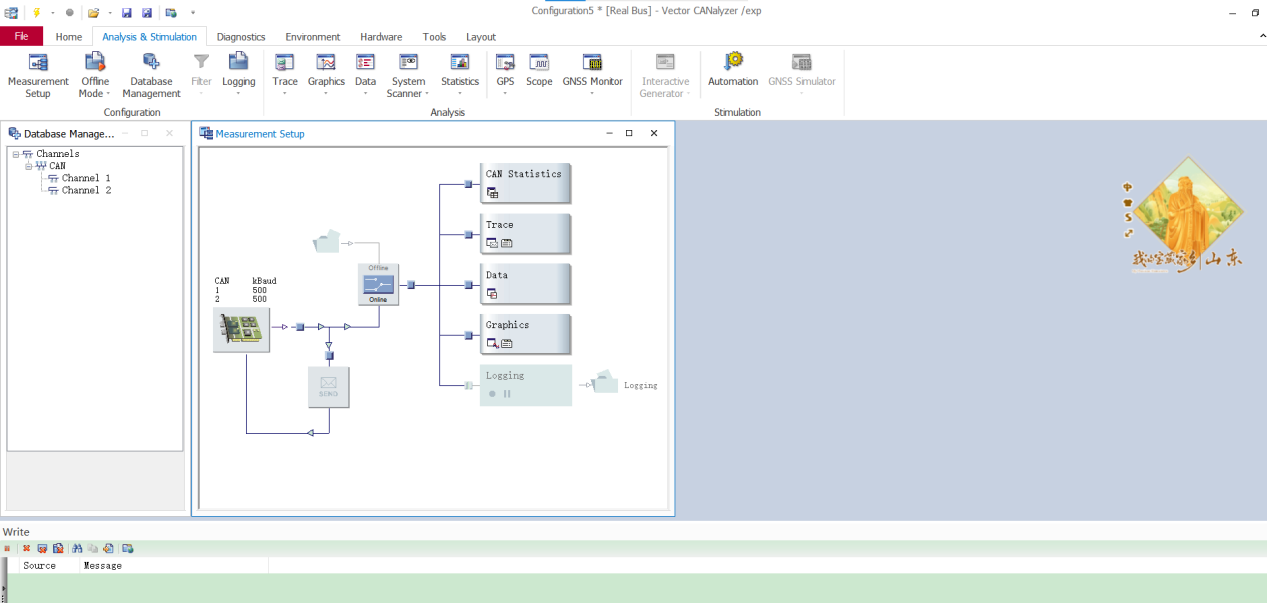Click the Message column header in Write window

174,566
